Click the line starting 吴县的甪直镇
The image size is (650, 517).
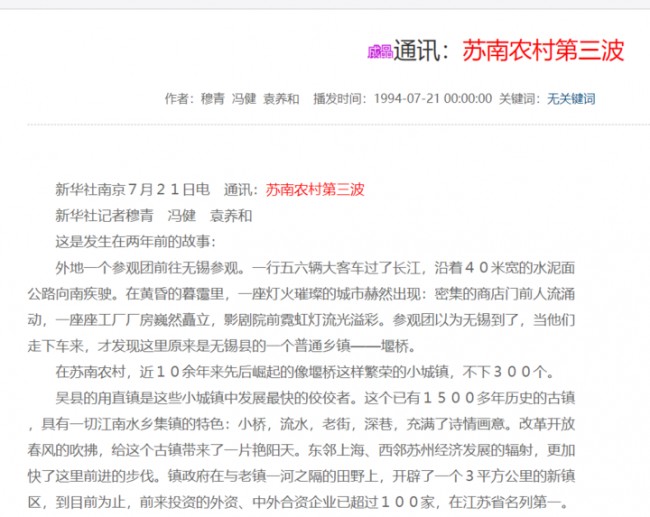(x=315, y=398)
